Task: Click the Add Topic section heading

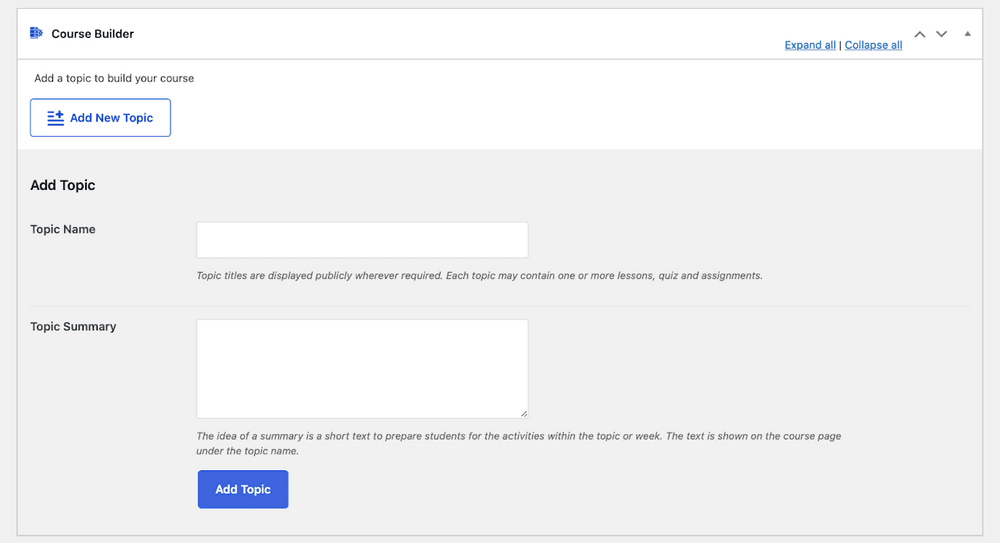Action: (x=63, y=185)
